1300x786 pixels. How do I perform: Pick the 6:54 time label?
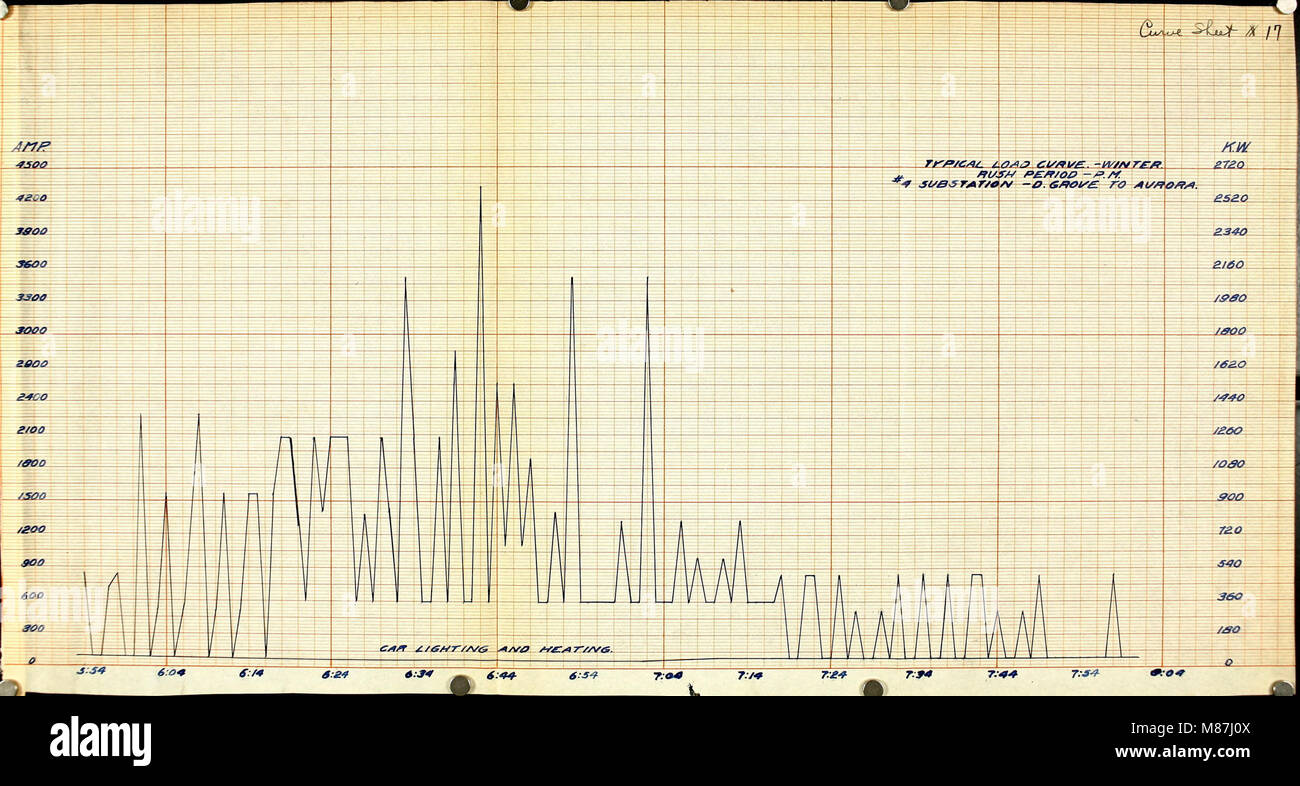(x=584, y=675)
